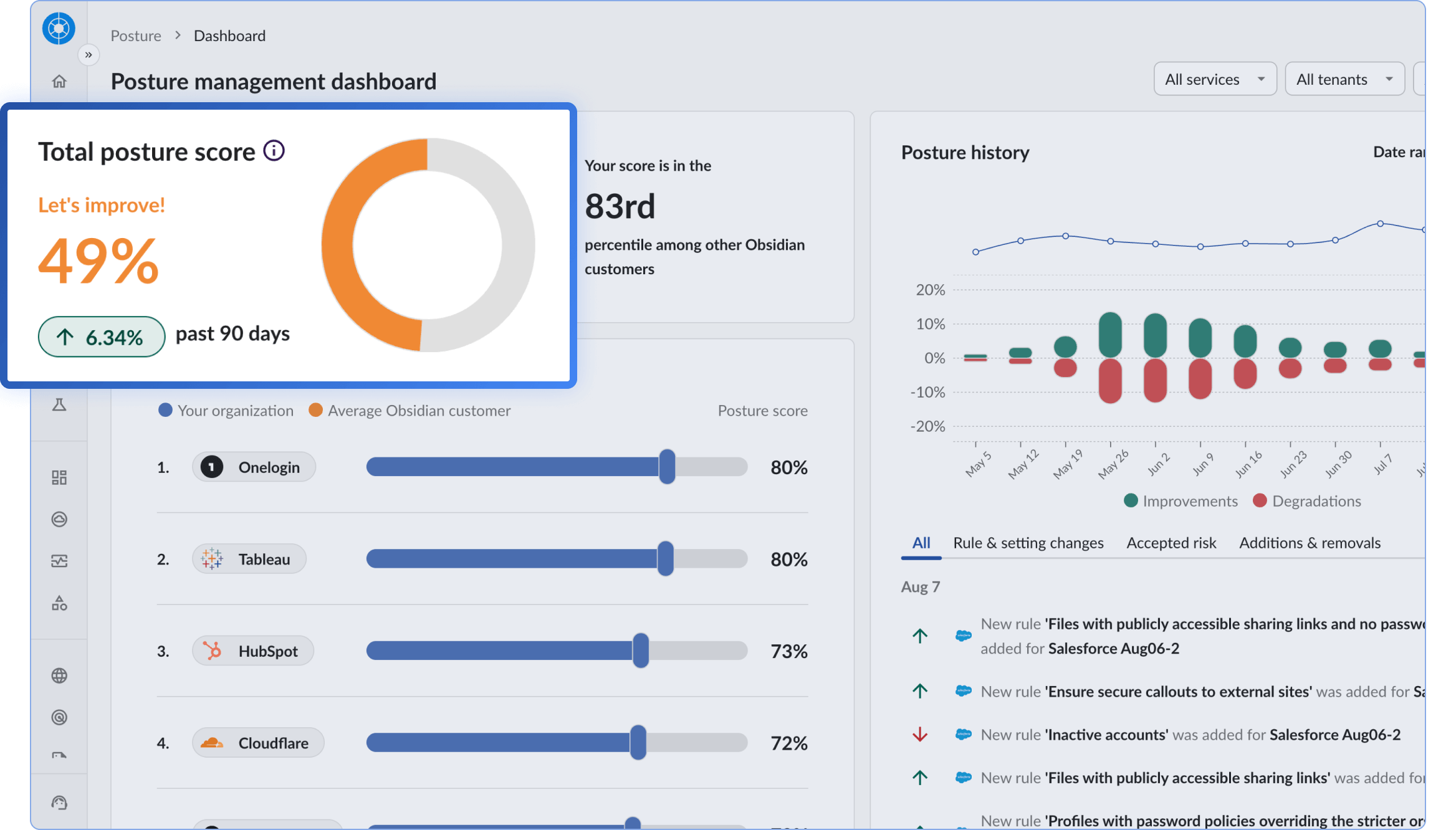
Task: Click the HubSpot logo icon
Action: coord(211,651)
